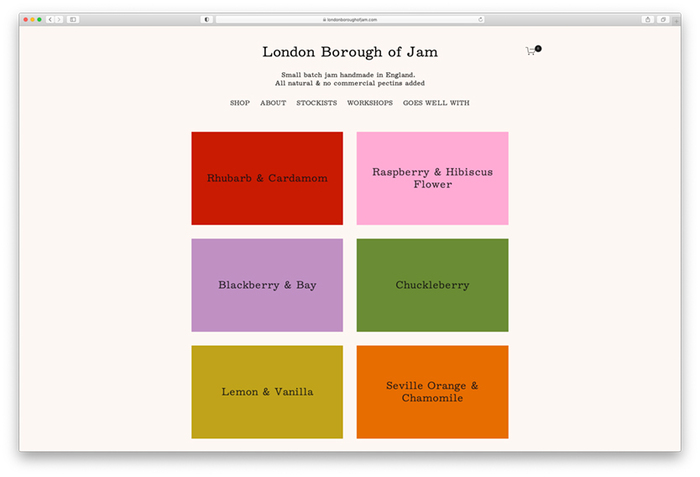
Task: Close the Safari window with red button
Action: click(x=26, y=20)
